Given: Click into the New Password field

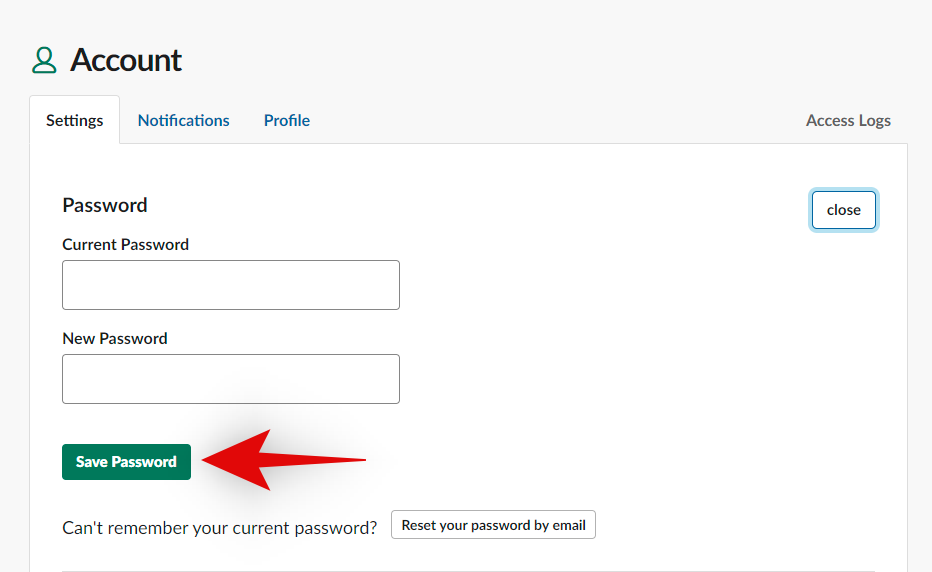Looking at the screenshot, I should [231, 379].
